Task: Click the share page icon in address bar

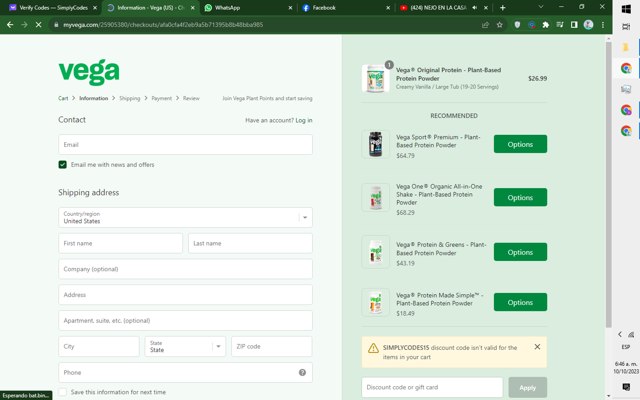Action: pos(485,25)
